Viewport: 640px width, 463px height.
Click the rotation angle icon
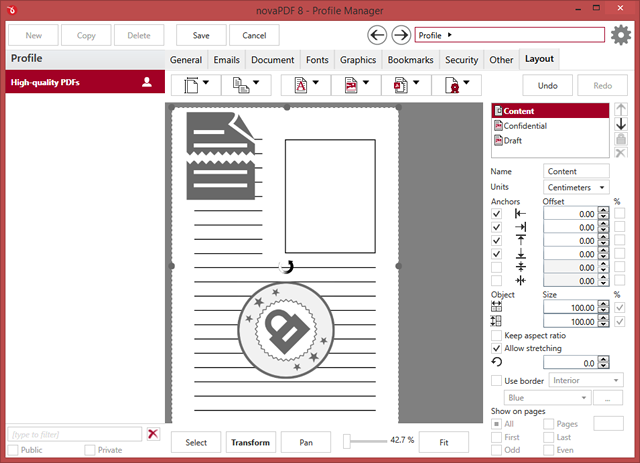point(497,362)
